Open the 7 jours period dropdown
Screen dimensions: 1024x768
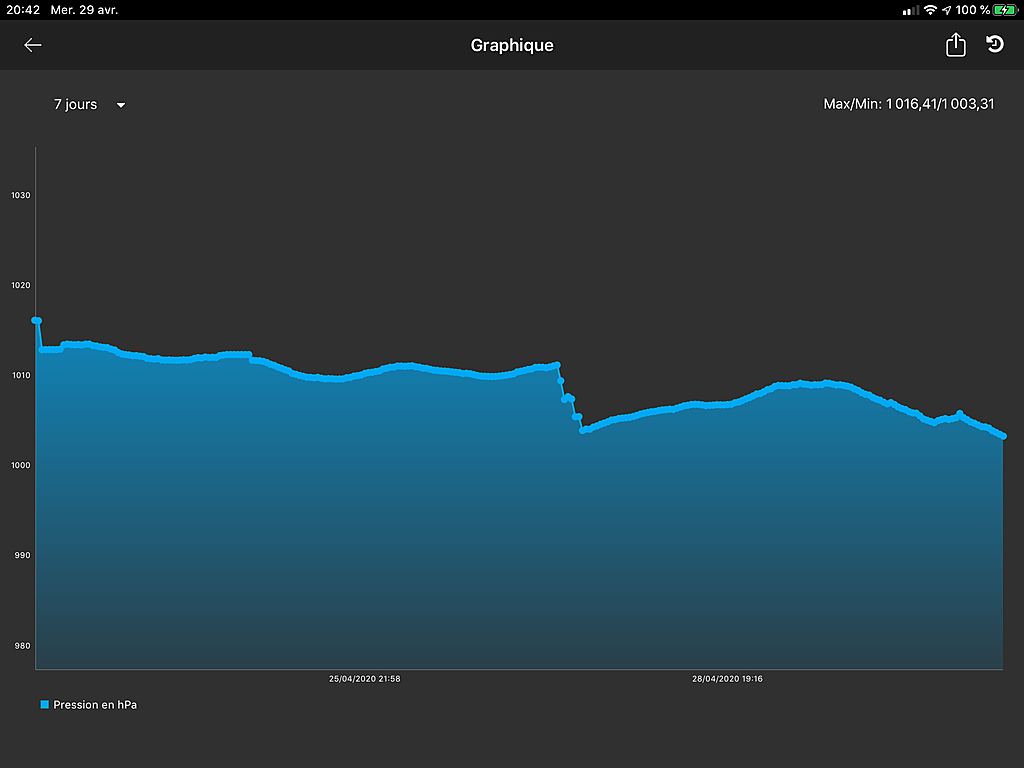click(89, 104)
